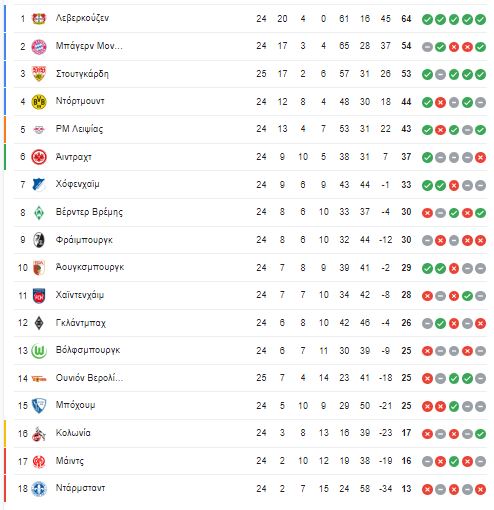Screen dimensions: 494x510
Task: Click the Eintracht Frankfurt eagle crest
Action: pyautogui.click(x=39, y=157)
